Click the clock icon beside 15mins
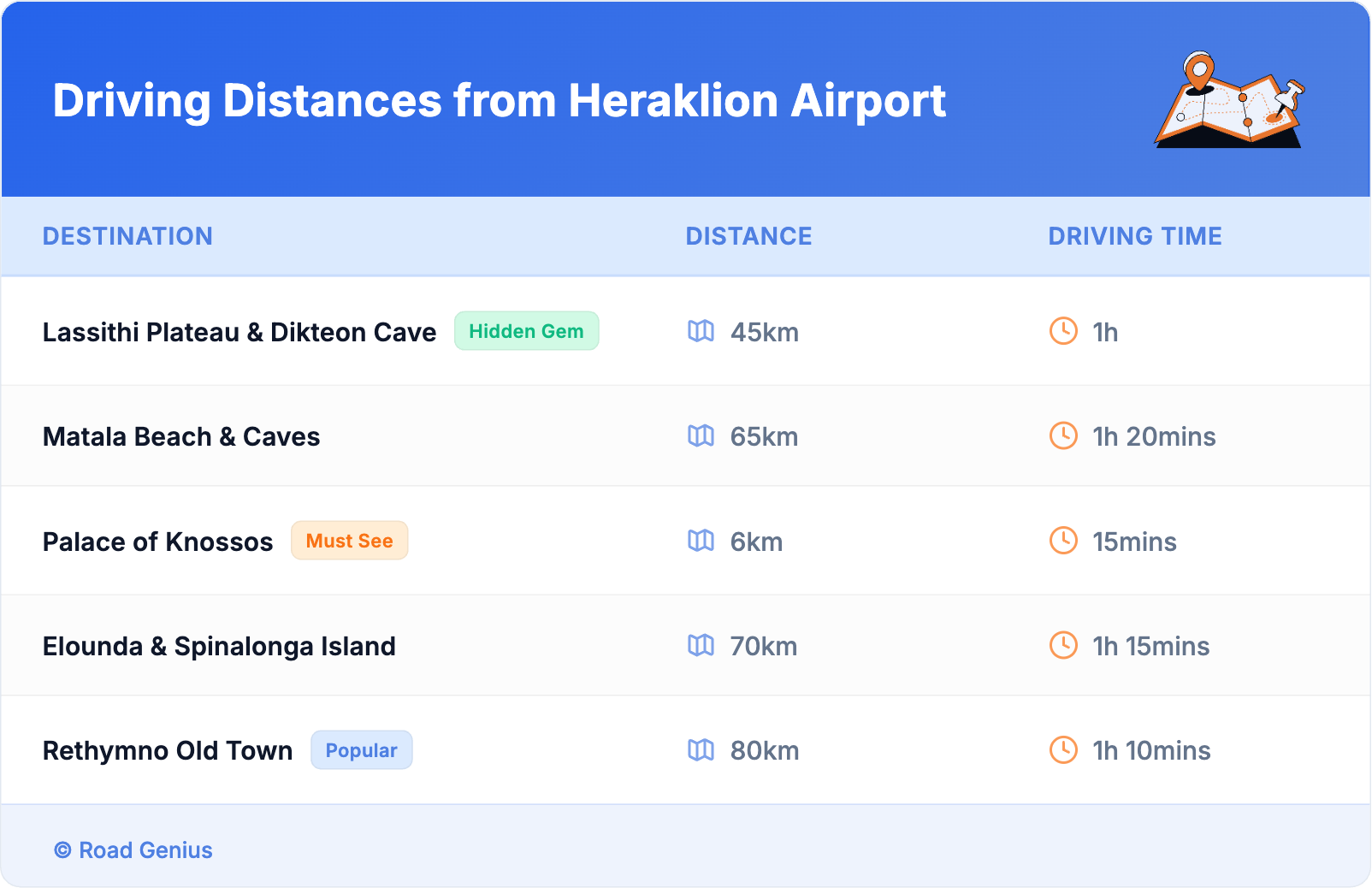The width and height of the screenshot is (1372, 888). (1063, 541)
